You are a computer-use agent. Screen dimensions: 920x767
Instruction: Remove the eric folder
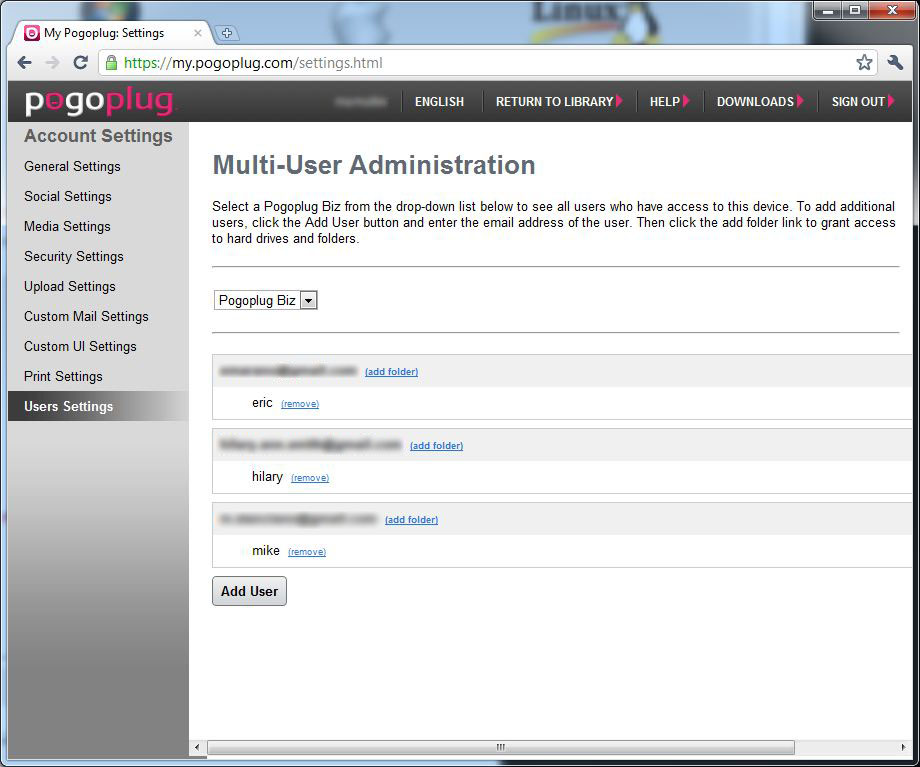(x=300, y=404)
